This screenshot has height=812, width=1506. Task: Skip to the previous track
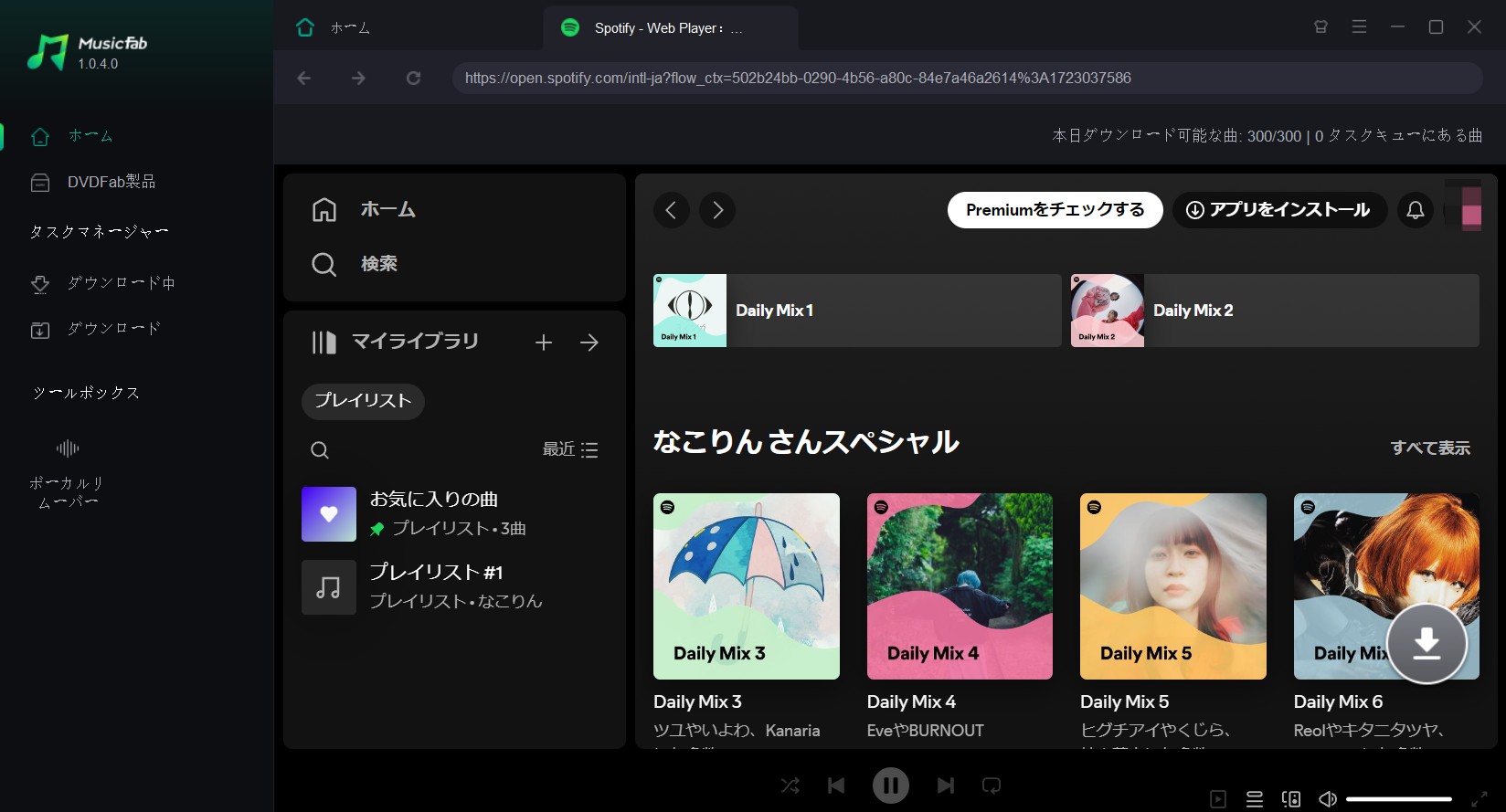click(x=836, y=786)
